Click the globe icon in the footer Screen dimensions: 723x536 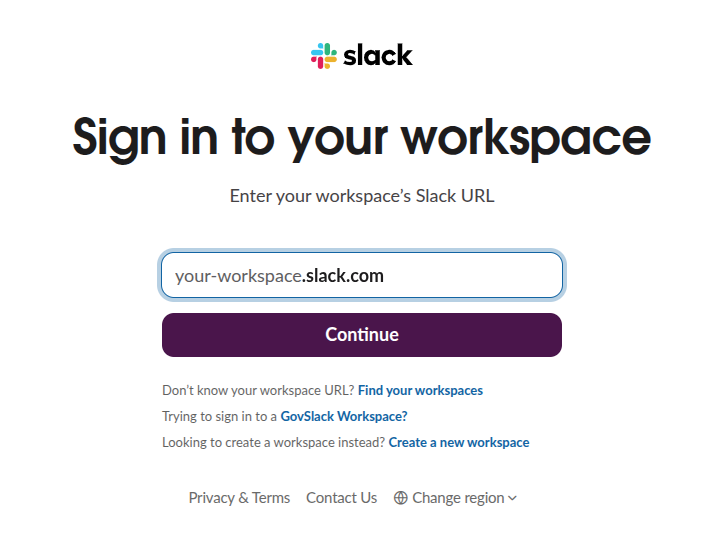(x=400, y=498)
